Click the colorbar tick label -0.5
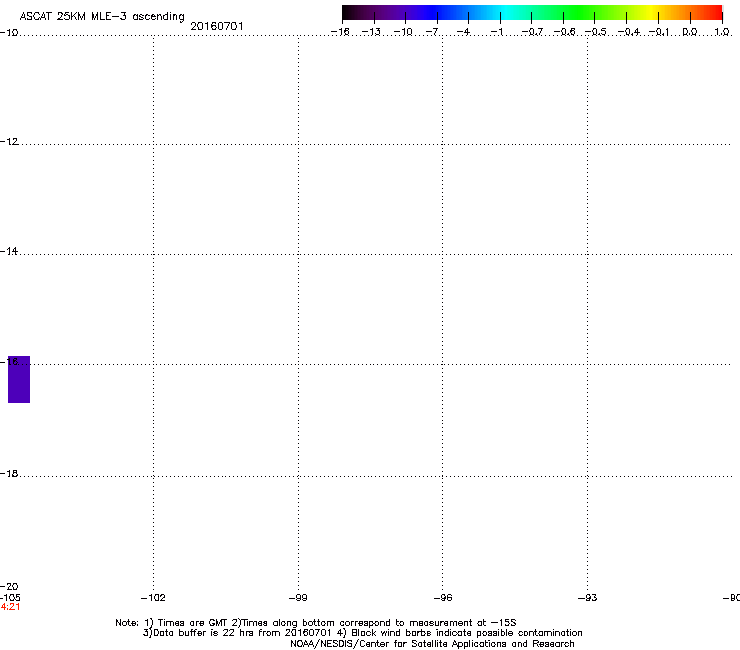The height and width of the screenshot is (650, 740). [596, 32]
